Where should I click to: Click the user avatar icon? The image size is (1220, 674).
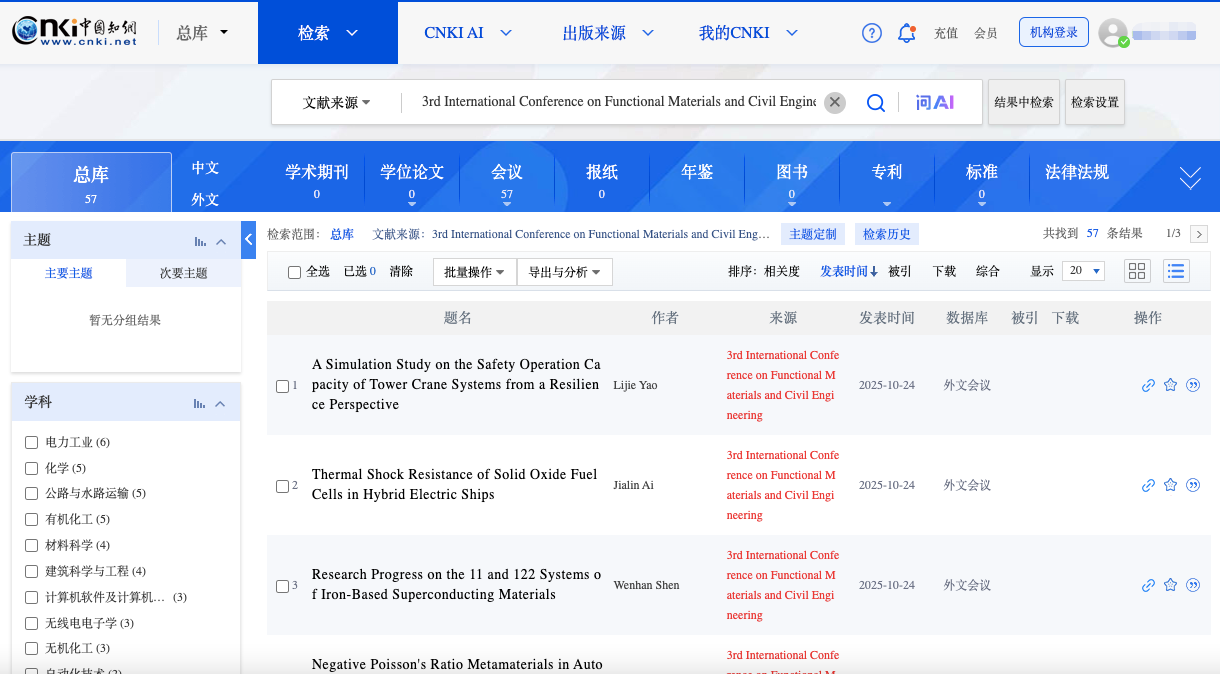pyautogui.click(x=1113, y=33)
